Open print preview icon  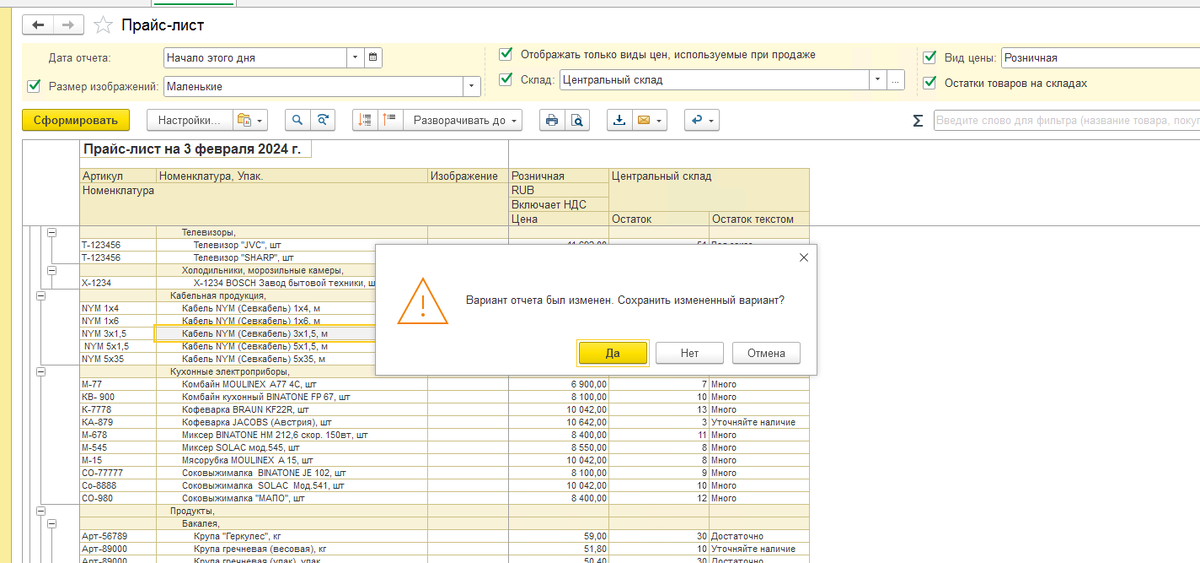pyautogui.click(x=576, y=120)
